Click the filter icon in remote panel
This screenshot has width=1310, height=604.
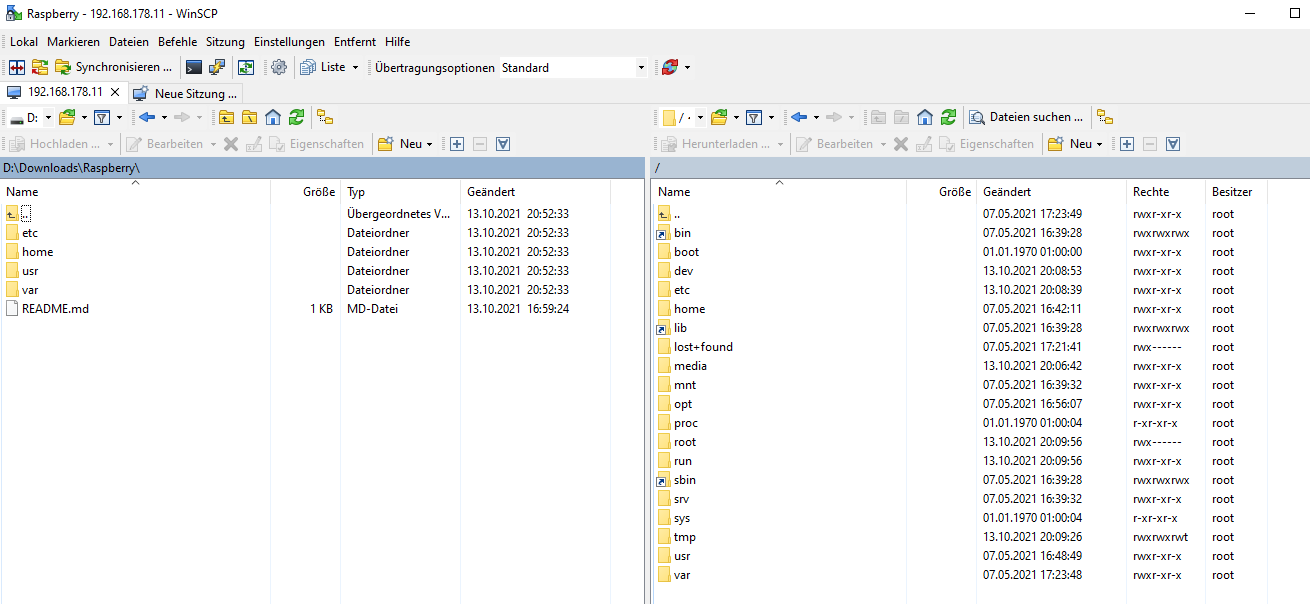tap(753, 117)
